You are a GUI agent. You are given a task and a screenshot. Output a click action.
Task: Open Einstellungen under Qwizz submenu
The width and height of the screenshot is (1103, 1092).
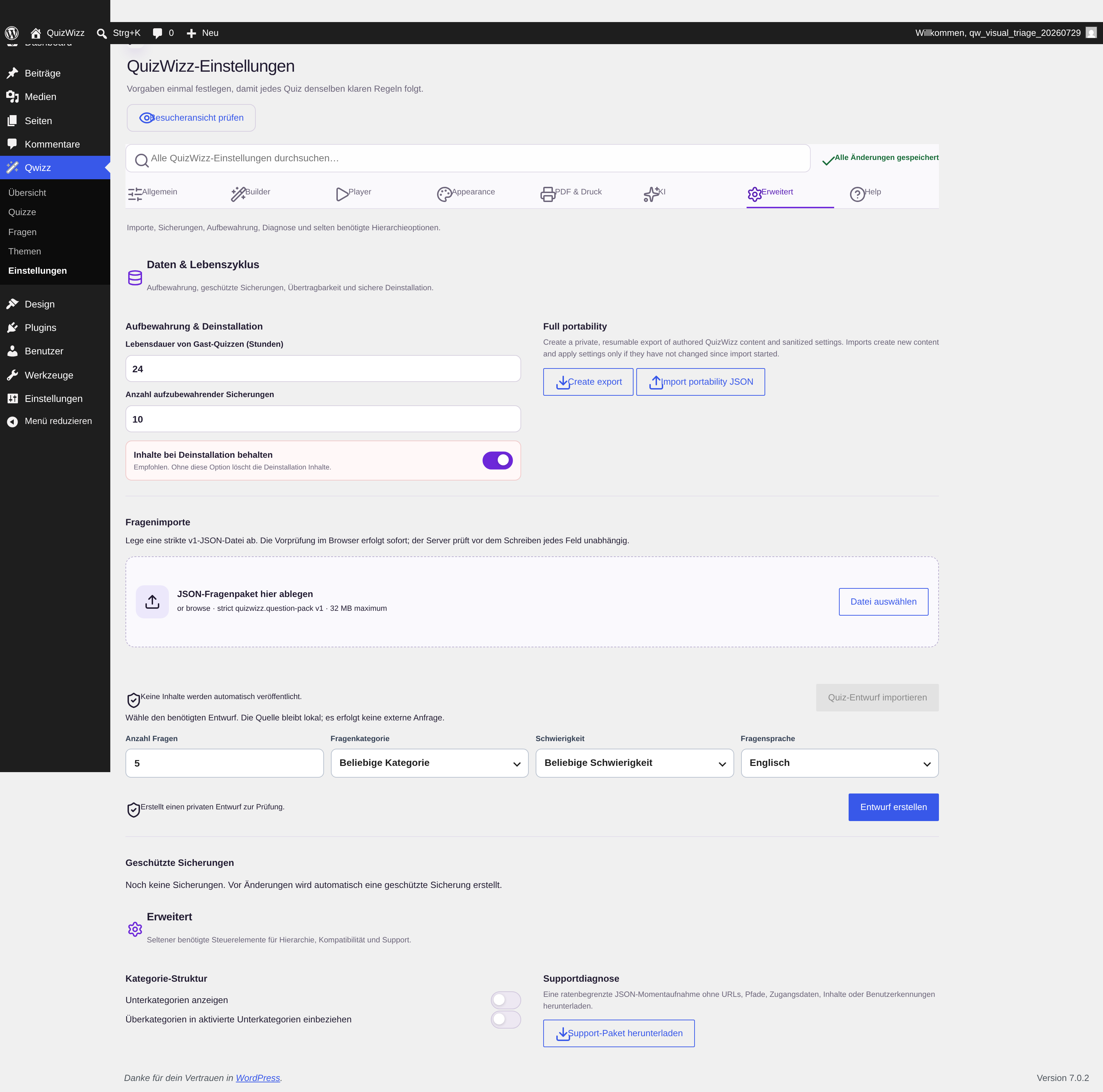(x=38, y=271)
